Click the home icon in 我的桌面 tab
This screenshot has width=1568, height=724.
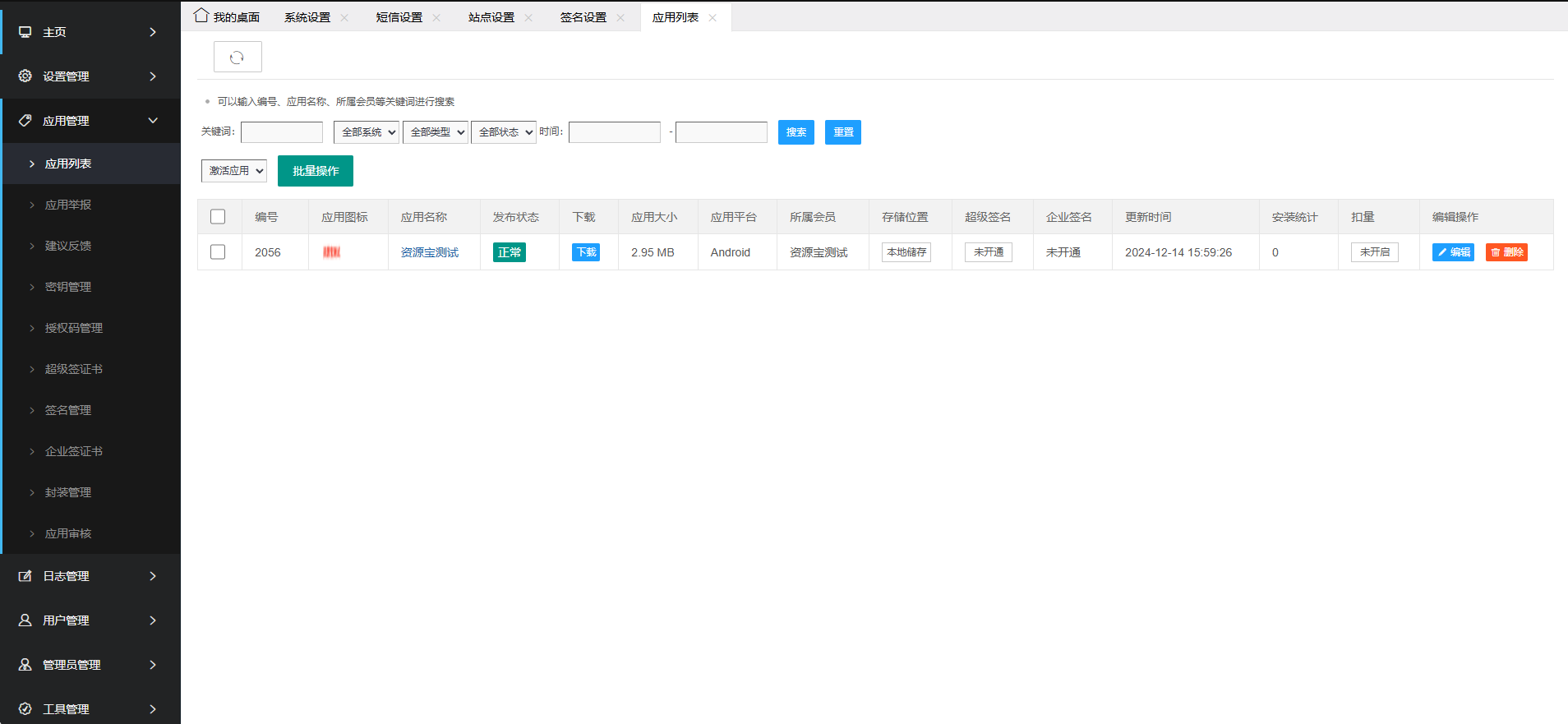click(201, 16)
